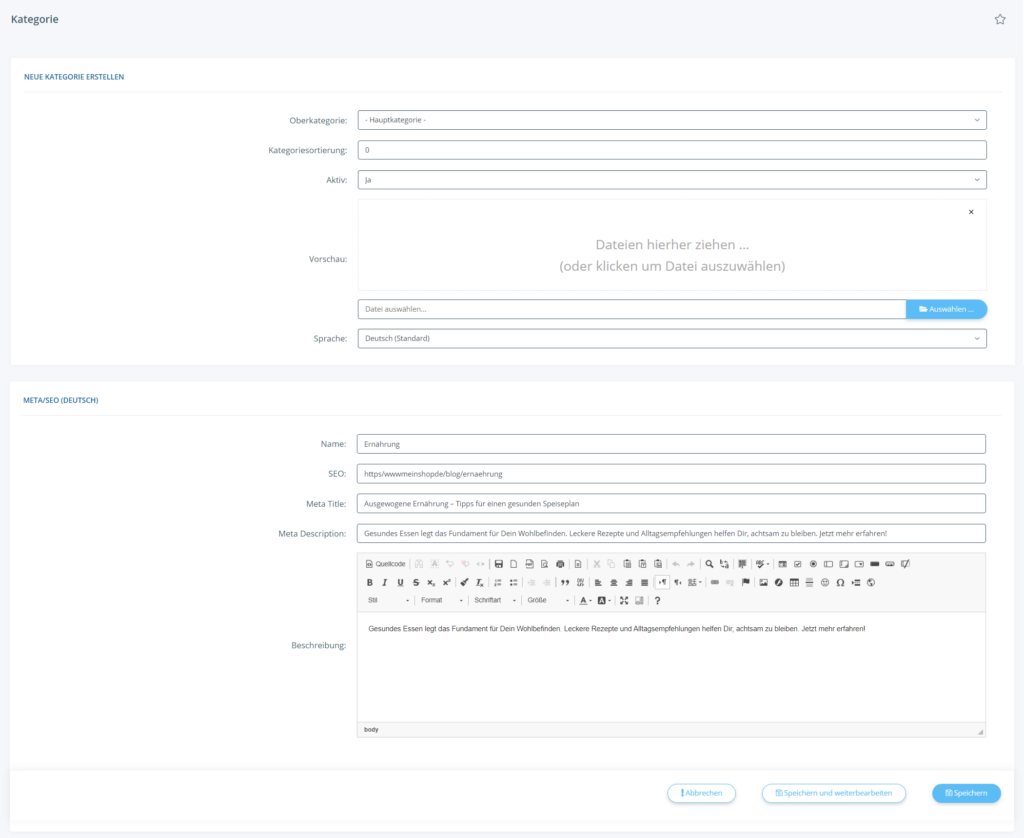Image resolution: width=1024 pixels, height=838 pixels.
Task: Click the star favorite icon
Action: (x=999, y=19)
